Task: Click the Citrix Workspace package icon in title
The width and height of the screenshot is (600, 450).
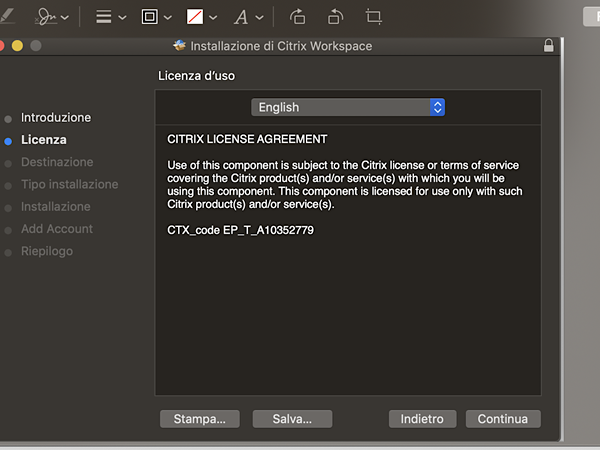Action: click(179, 46)
